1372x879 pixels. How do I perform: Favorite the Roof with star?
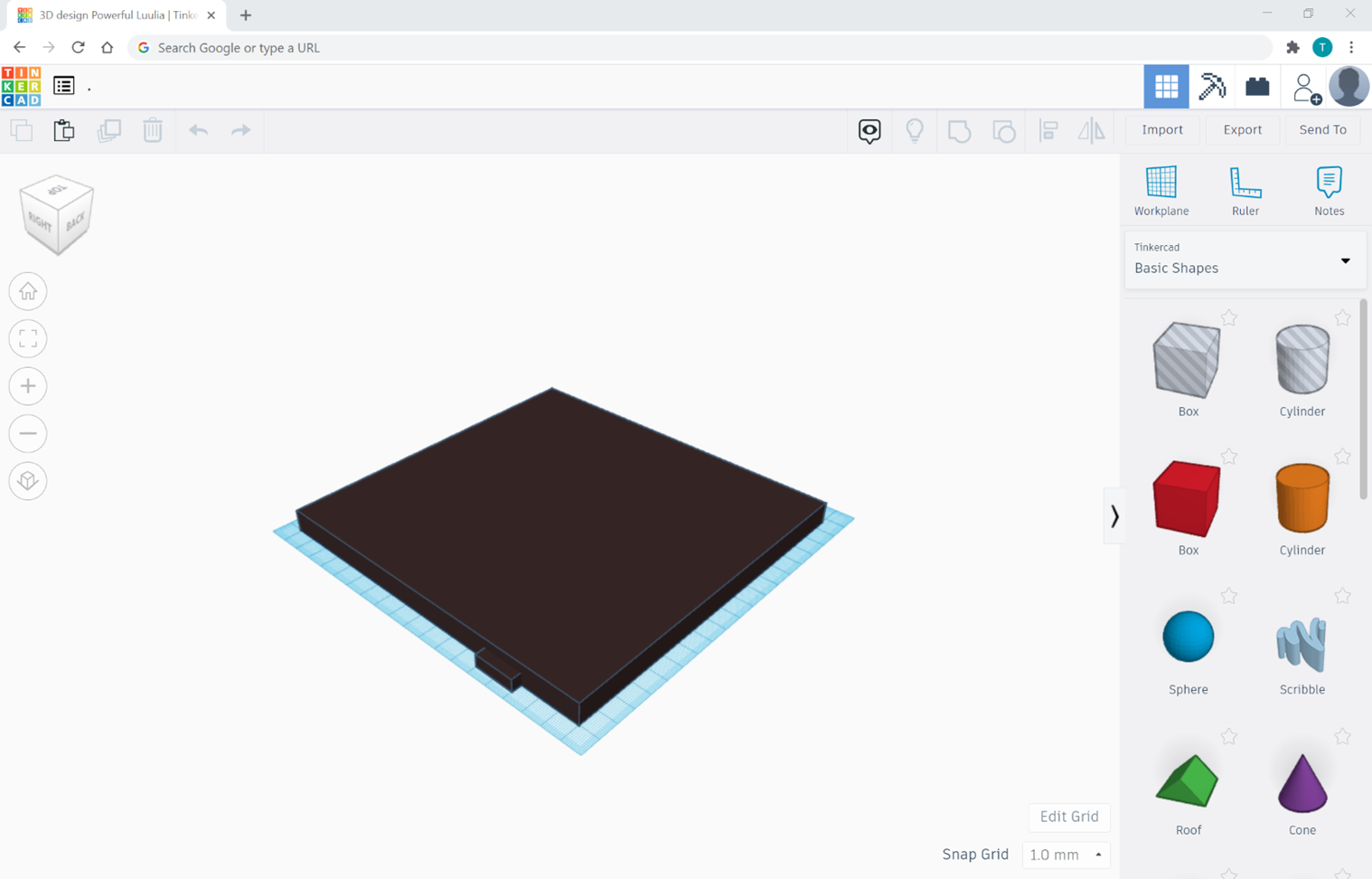click(1229, 737)
